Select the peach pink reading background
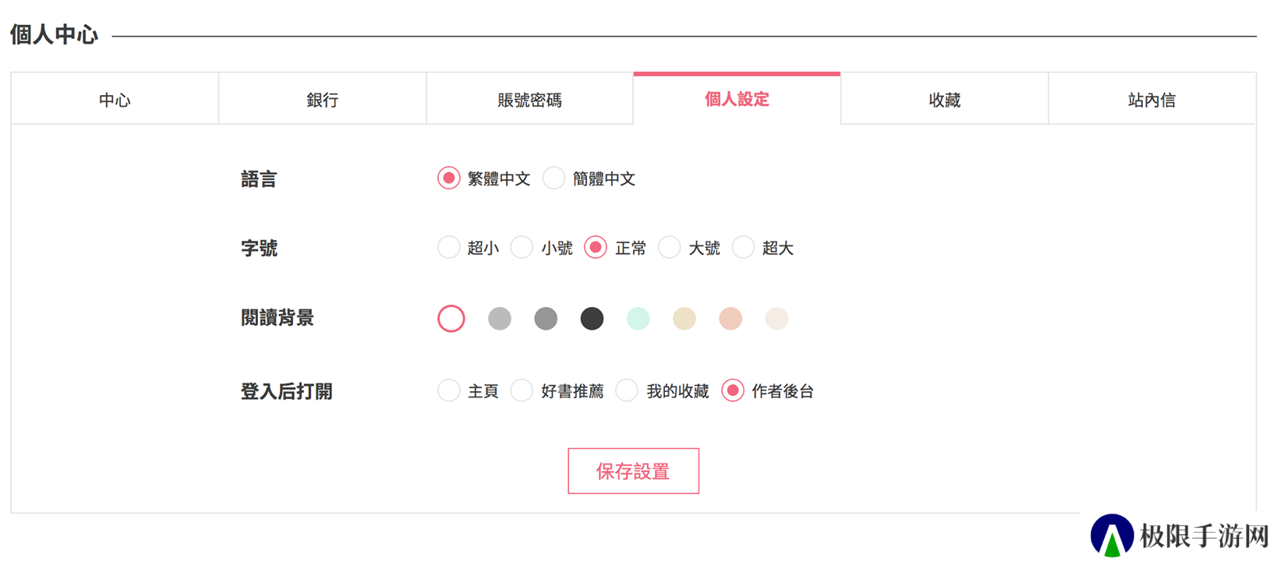 [x=730, y=318]
